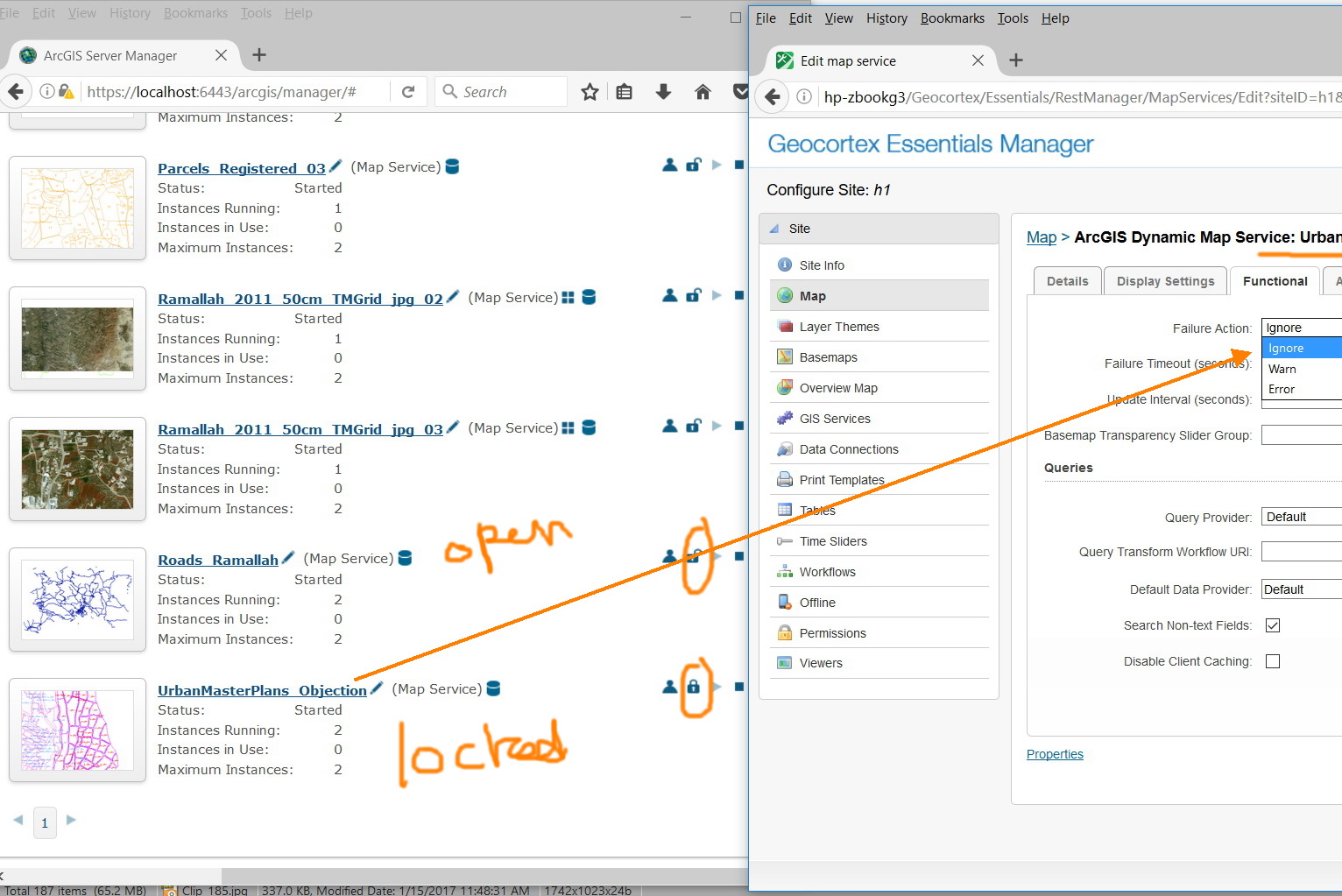Open the Default Data Provider dropdown
1342x896 pixels.
[x=1302, y=589]
